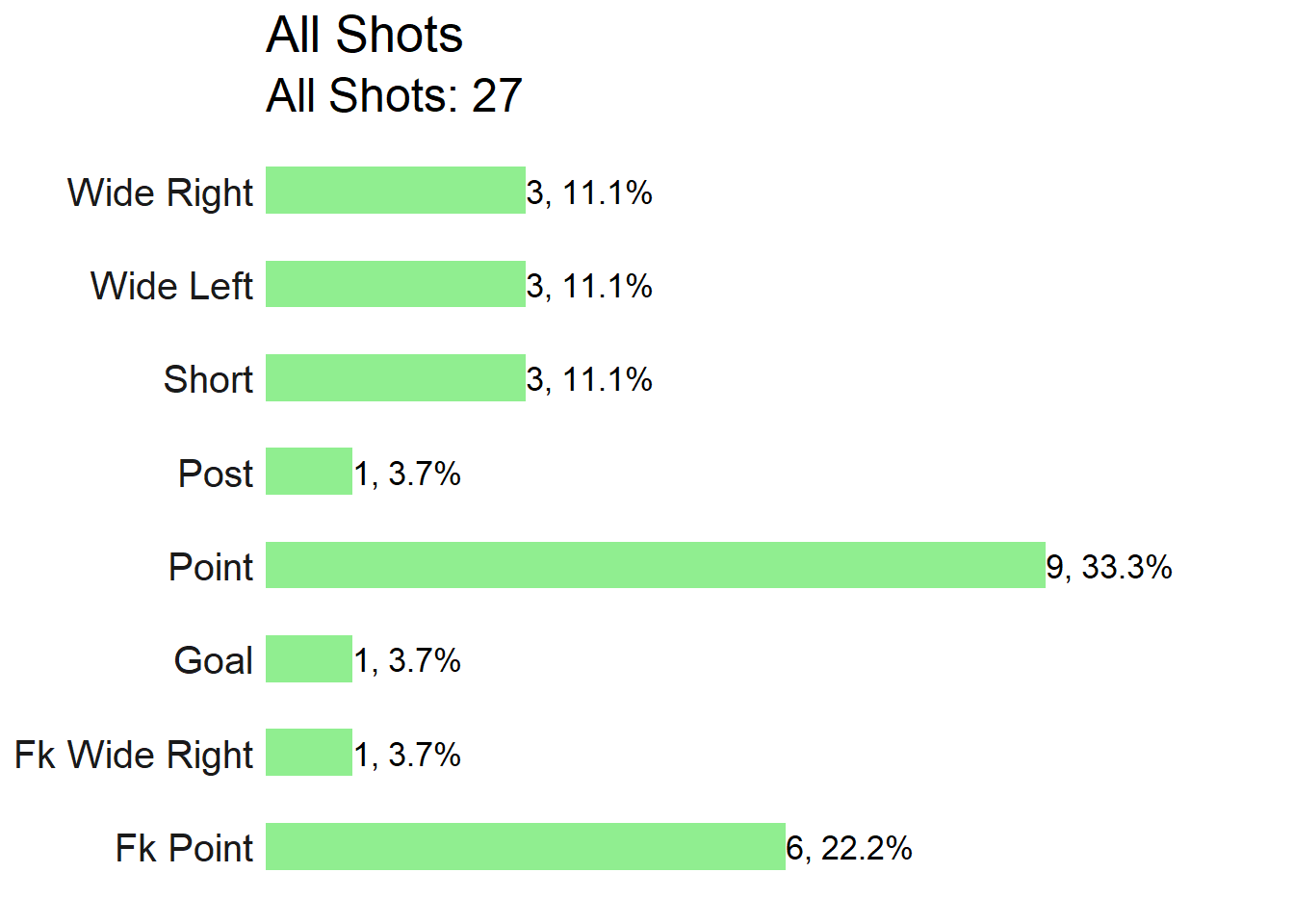Click the Point bar (9 shots)

656,565
